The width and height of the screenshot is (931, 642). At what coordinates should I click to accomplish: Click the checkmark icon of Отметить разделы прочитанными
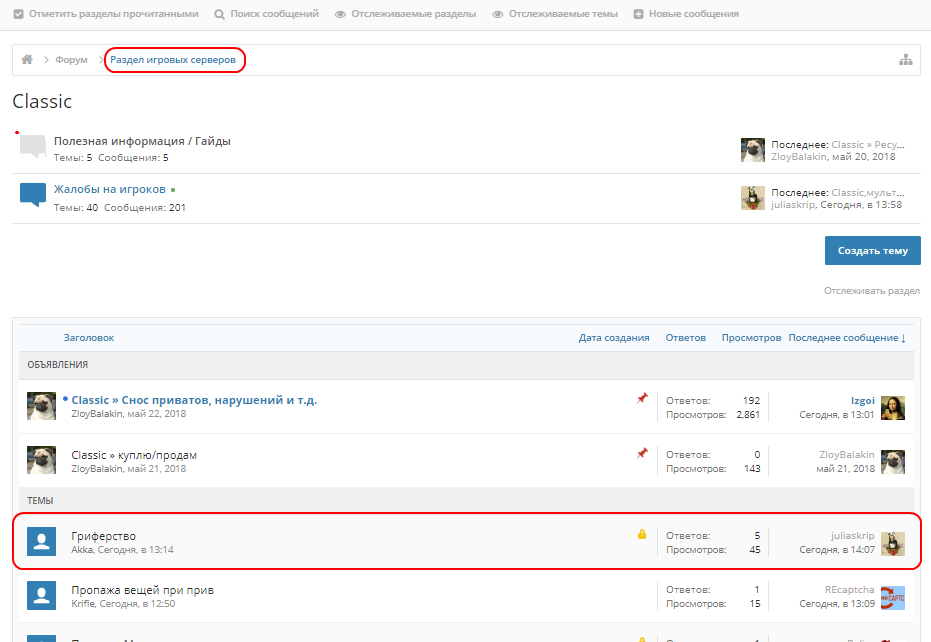pyautogui.click(x=18, y=14)
